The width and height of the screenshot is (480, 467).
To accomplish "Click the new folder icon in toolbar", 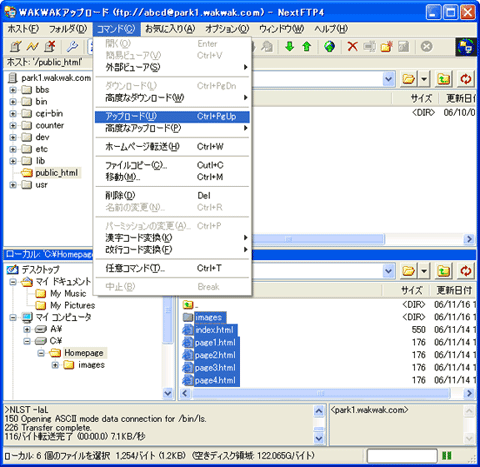I will pos(386,47).
